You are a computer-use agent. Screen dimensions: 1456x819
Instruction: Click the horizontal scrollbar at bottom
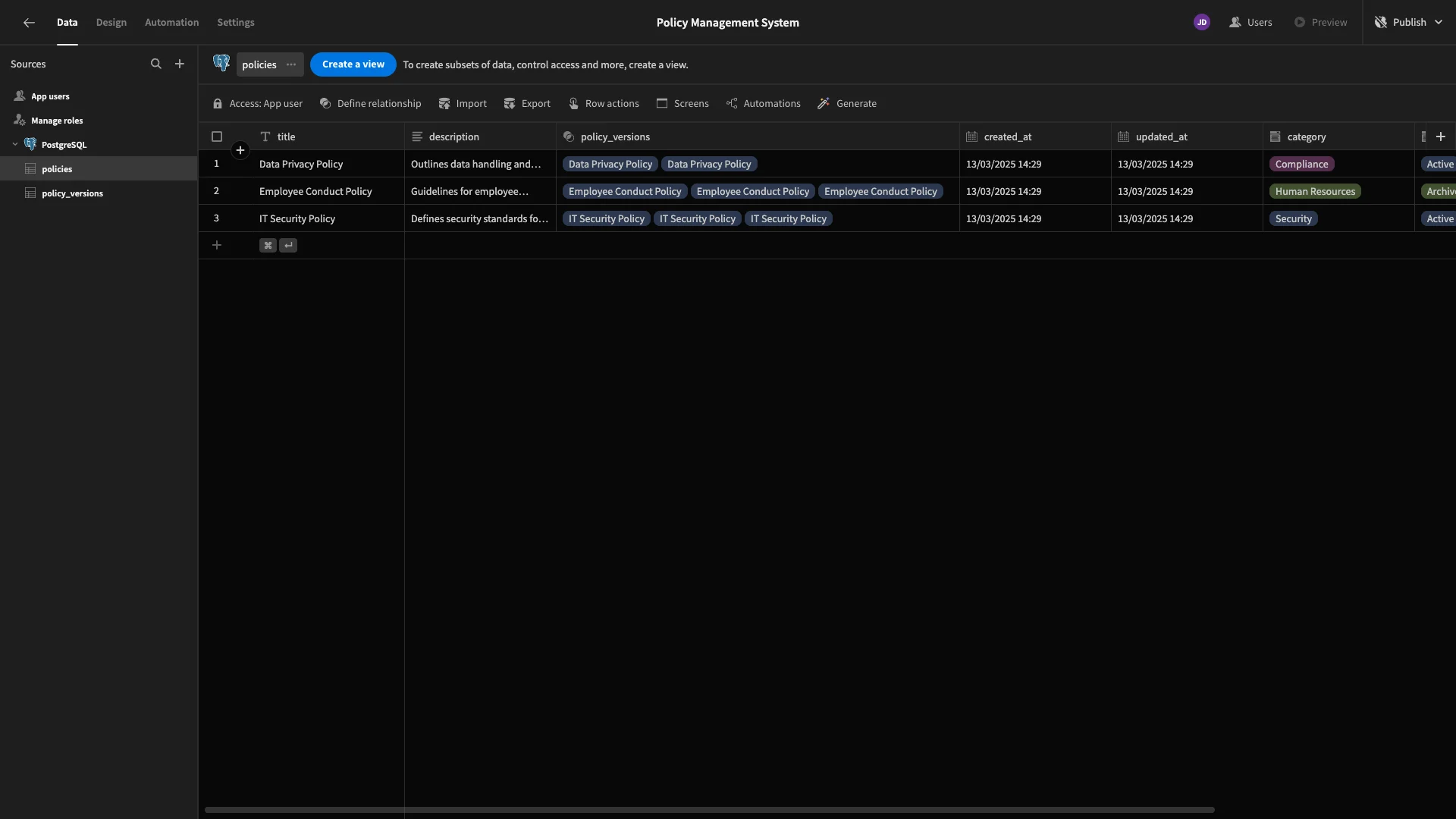click(709, 810)
